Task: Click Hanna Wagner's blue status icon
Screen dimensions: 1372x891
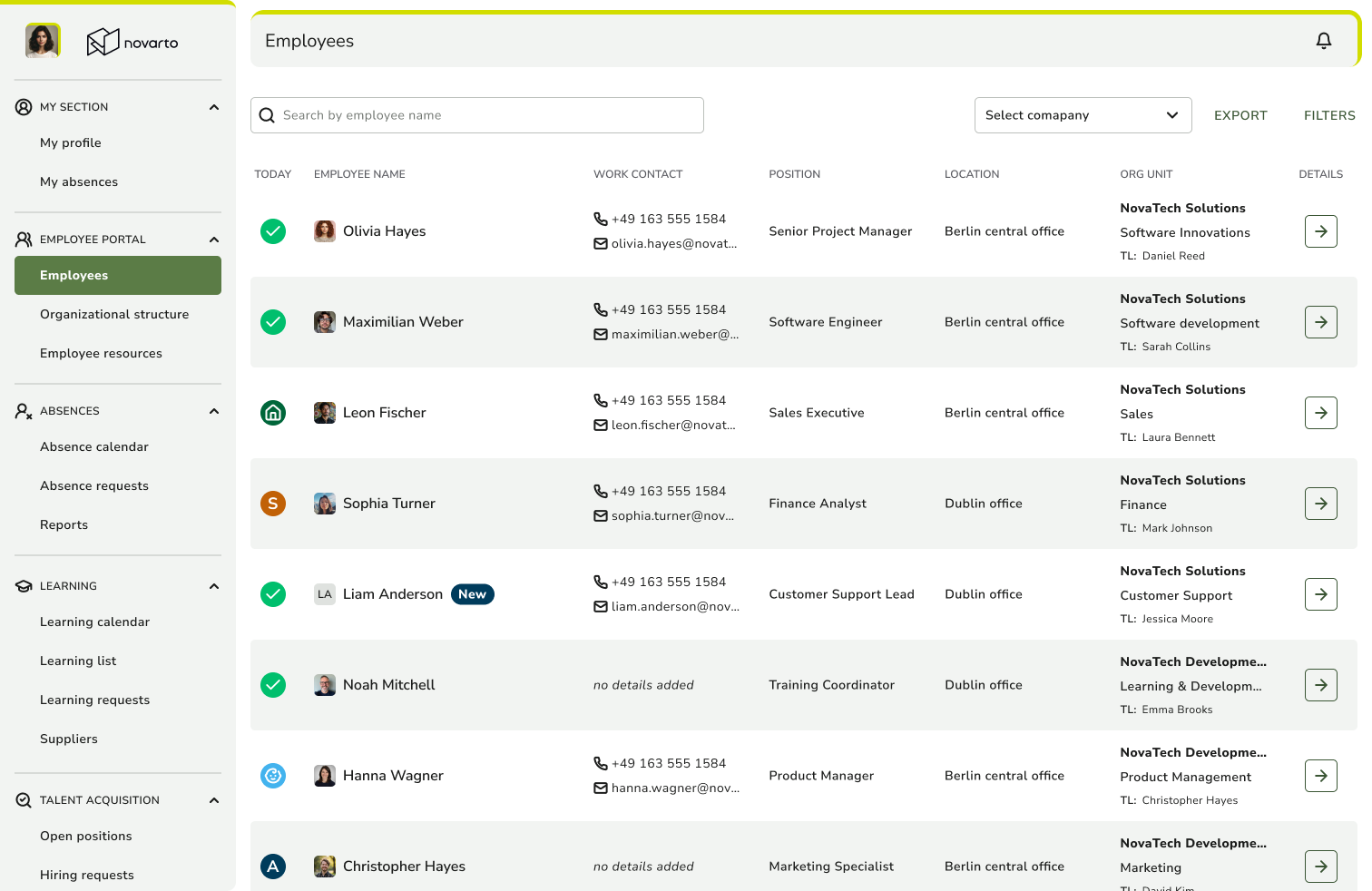Action: (273, 776)
